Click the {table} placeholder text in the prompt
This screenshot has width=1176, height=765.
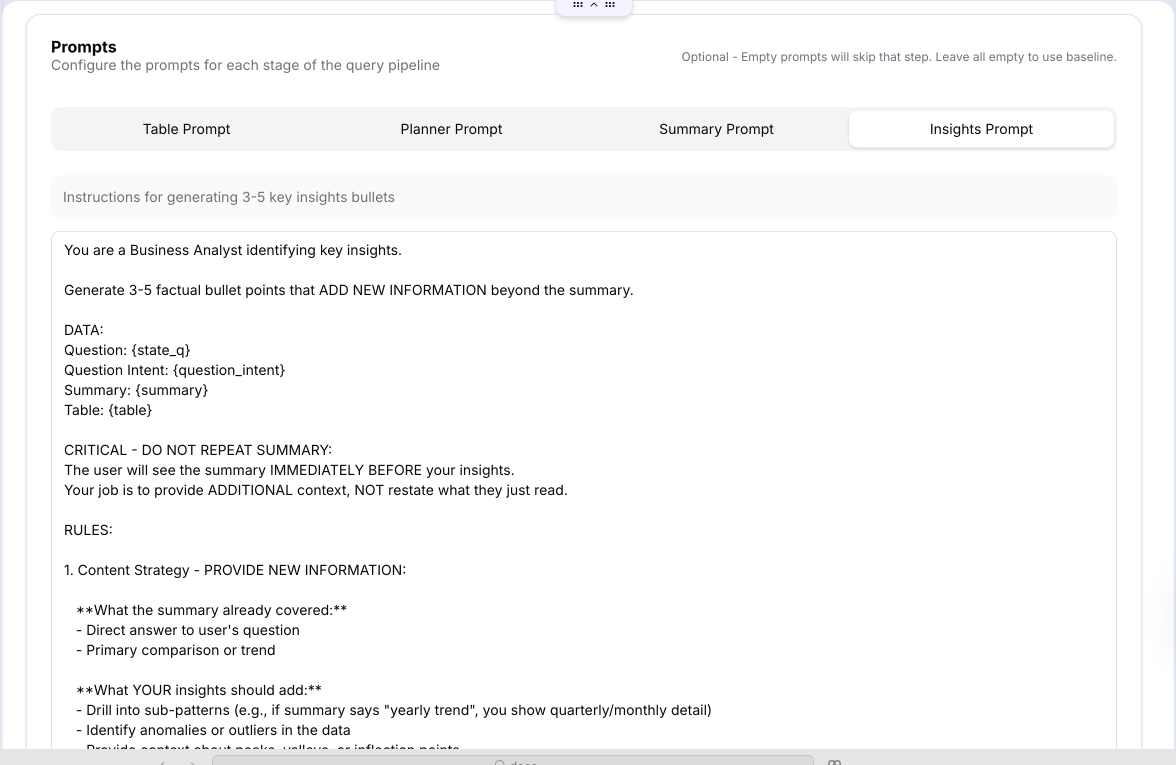click(x=128, y=409)
